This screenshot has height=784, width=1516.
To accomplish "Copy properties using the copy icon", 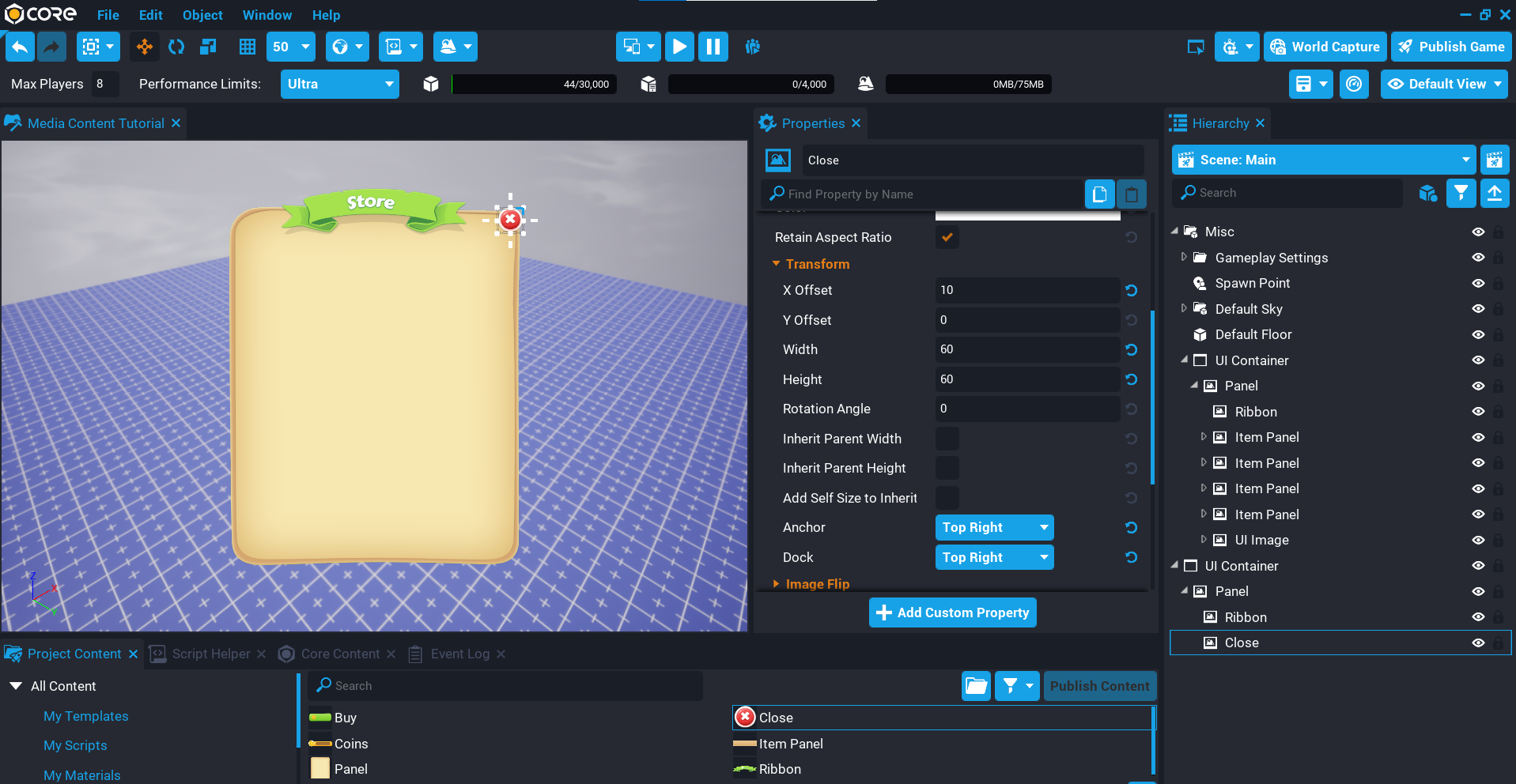I will [x=1099, y=194].
